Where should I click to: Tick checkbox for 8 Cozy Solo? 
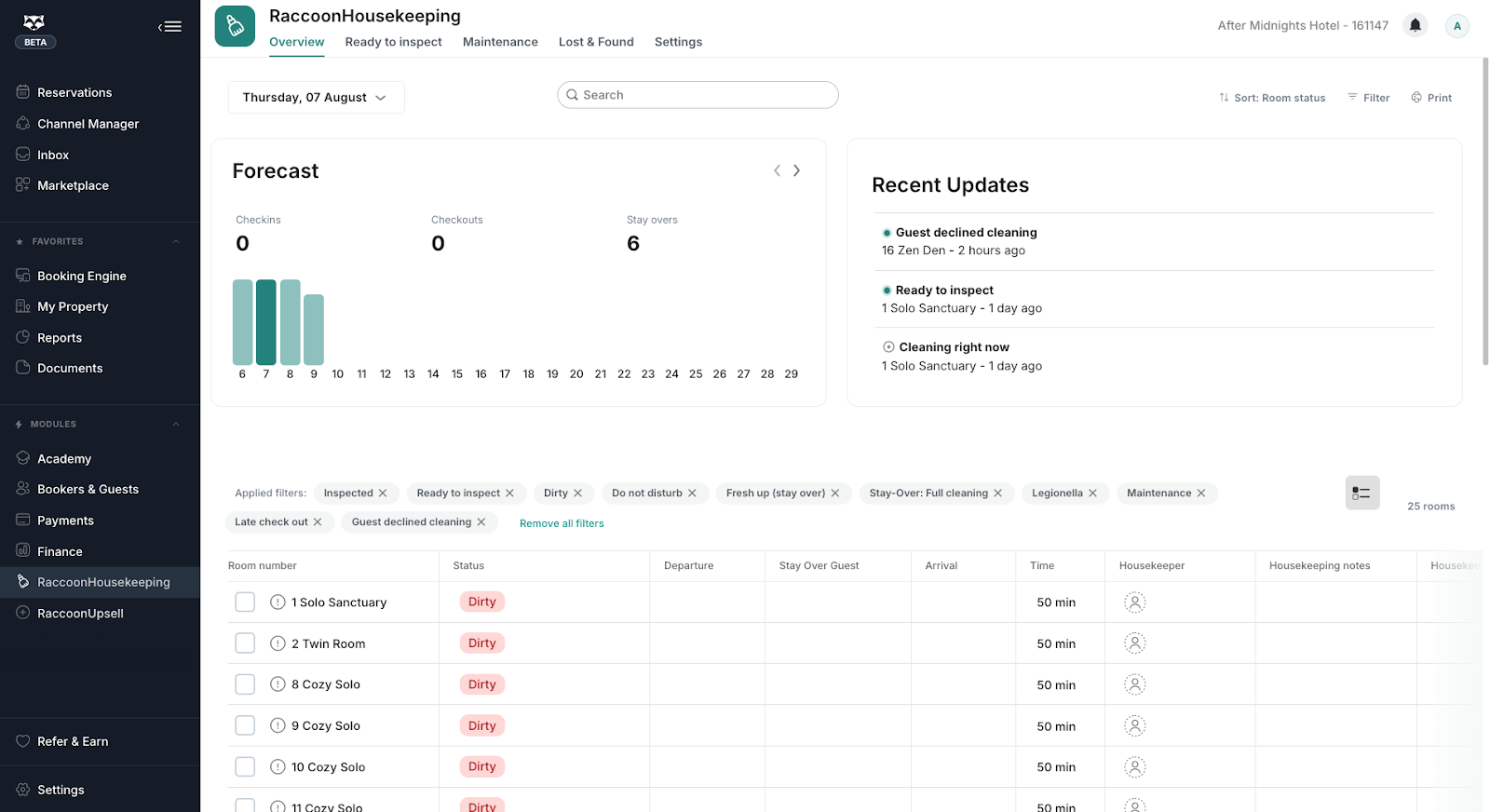tap(245, 684)
